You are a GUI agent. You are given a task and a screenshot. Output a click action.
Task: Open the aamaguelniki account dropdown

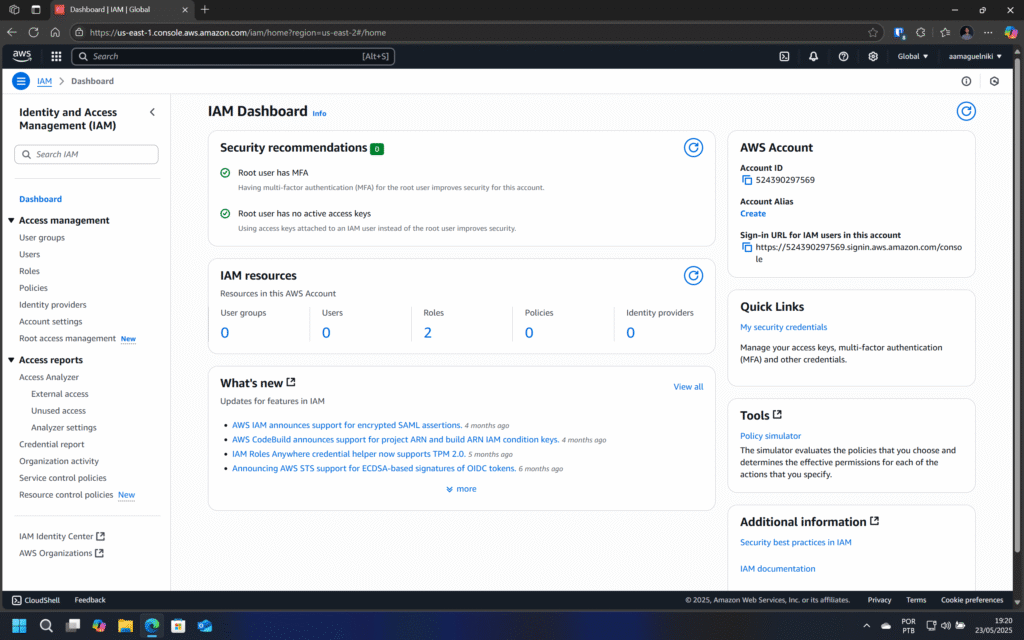(x=975, y=56)
